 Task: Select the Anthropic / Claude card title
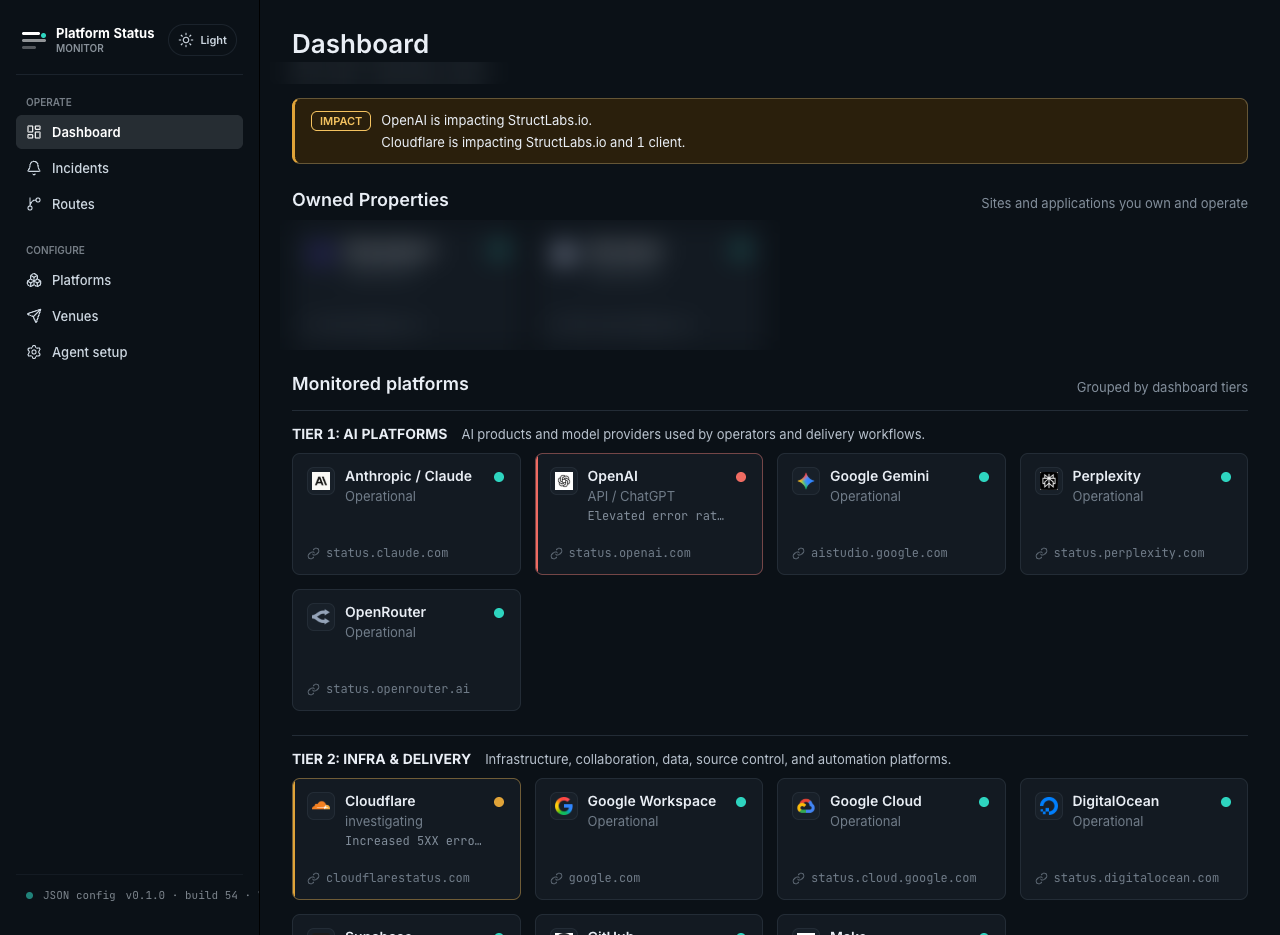[408, 476]
